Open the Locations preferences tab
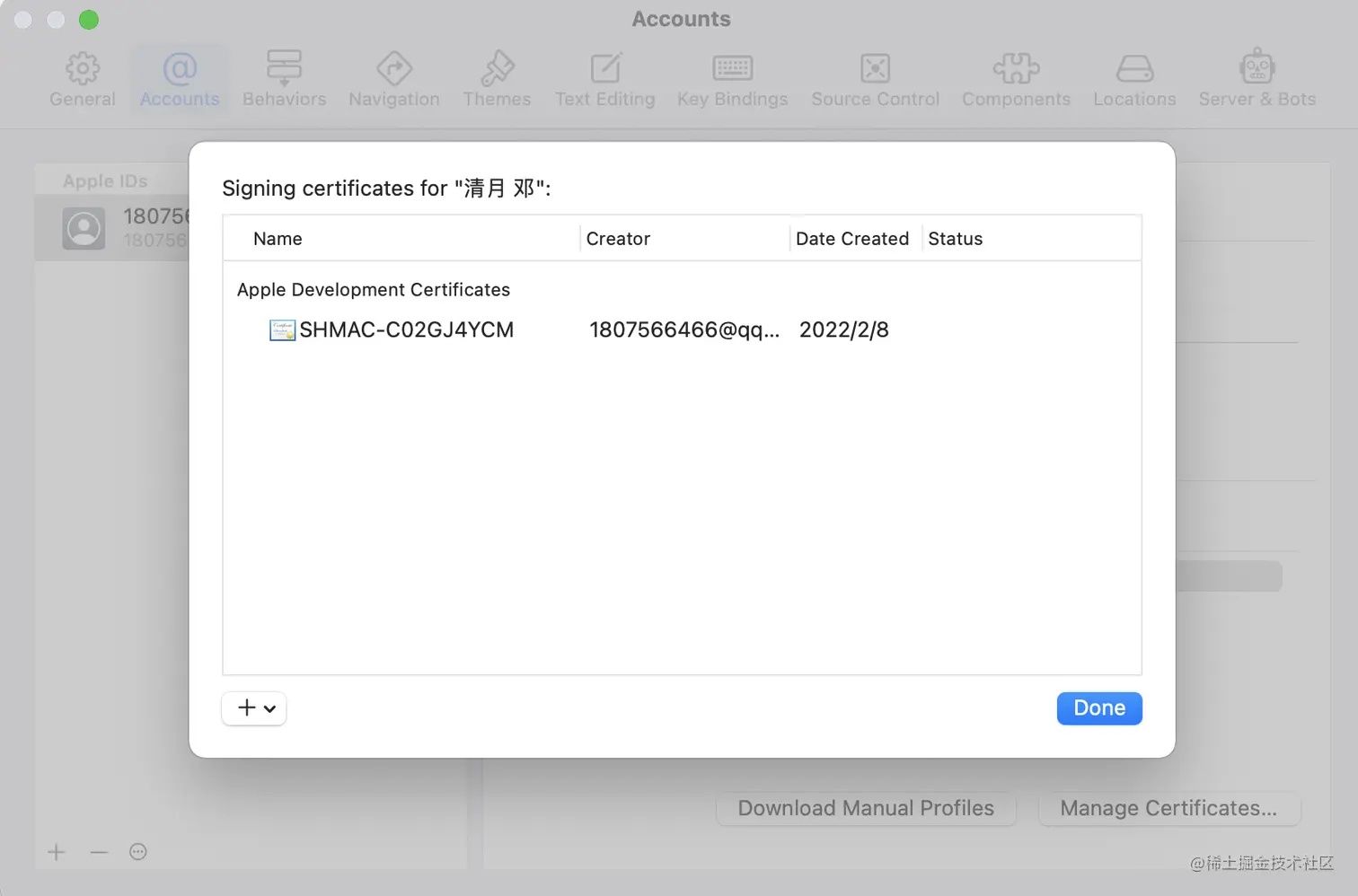The height and width of the screenshot is (896, 1358). pos(1134,80)
